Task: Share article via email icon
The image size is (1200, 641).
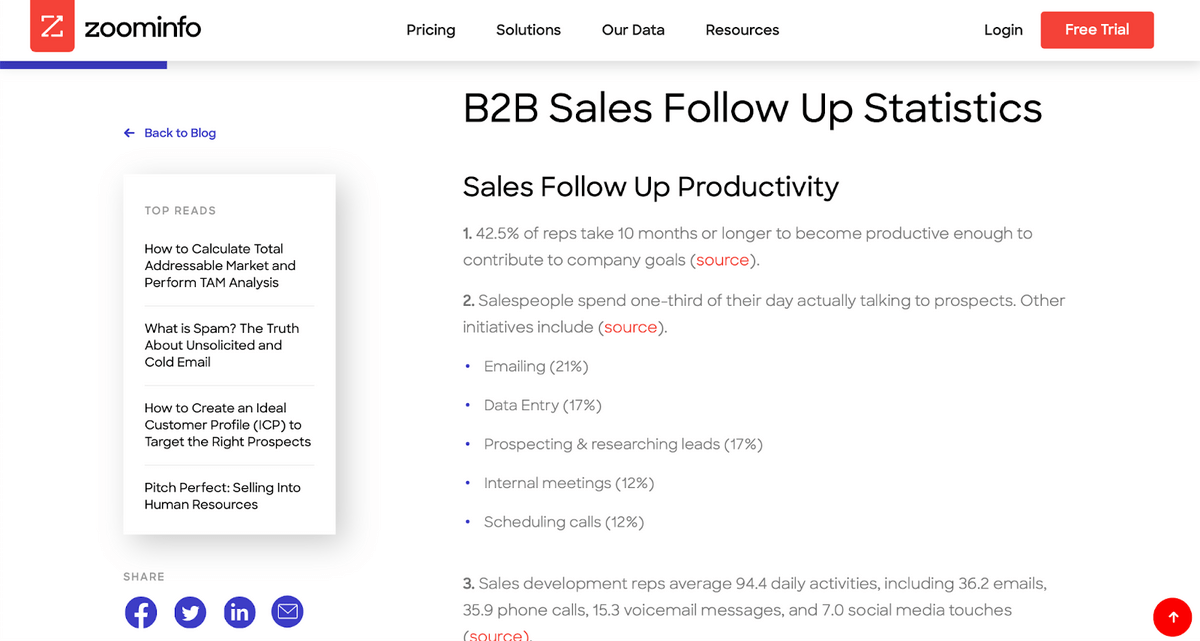Action: click(288, 611)
